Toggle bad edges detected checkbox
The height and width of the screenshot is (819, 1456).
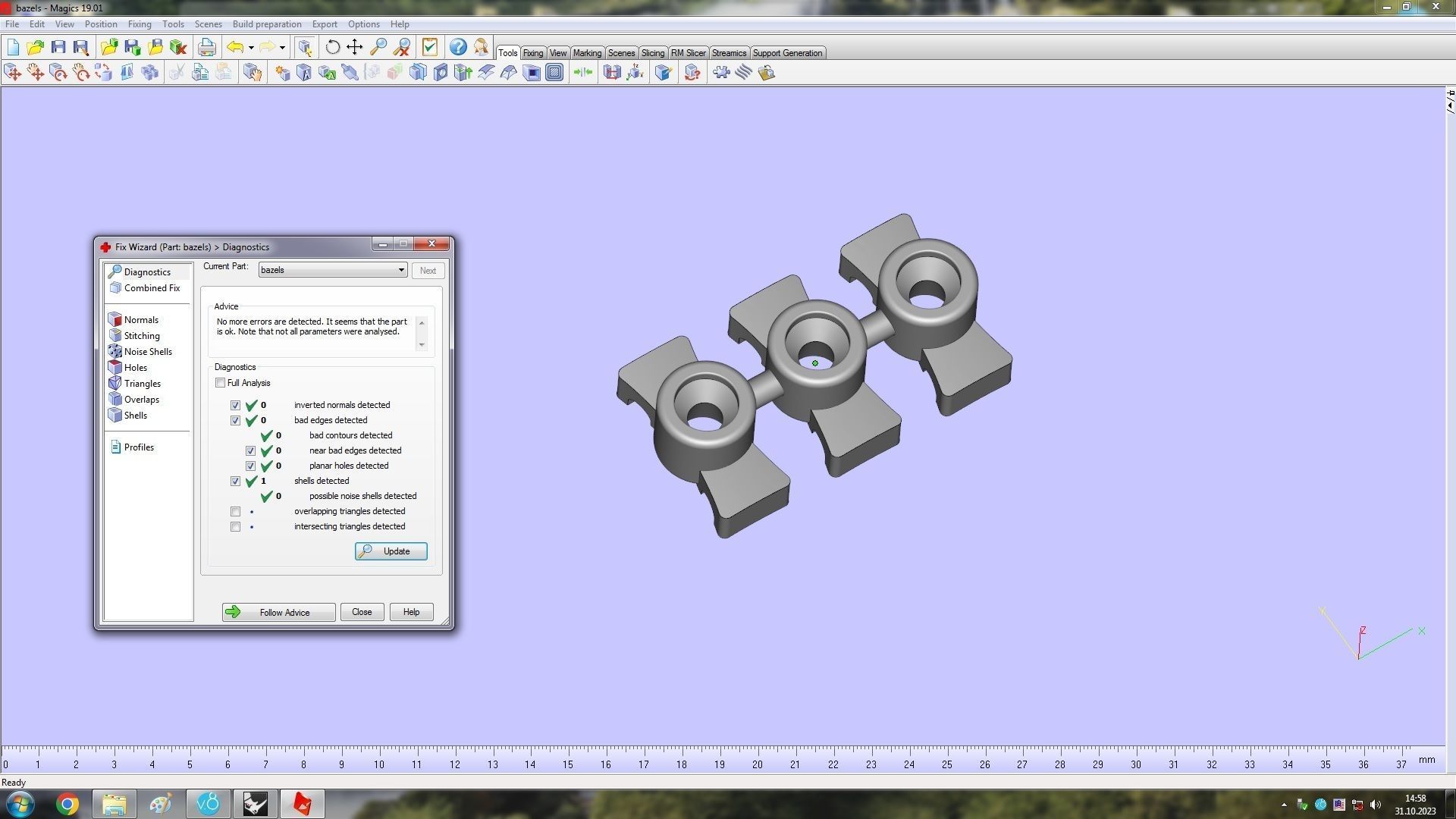[235, 420]
